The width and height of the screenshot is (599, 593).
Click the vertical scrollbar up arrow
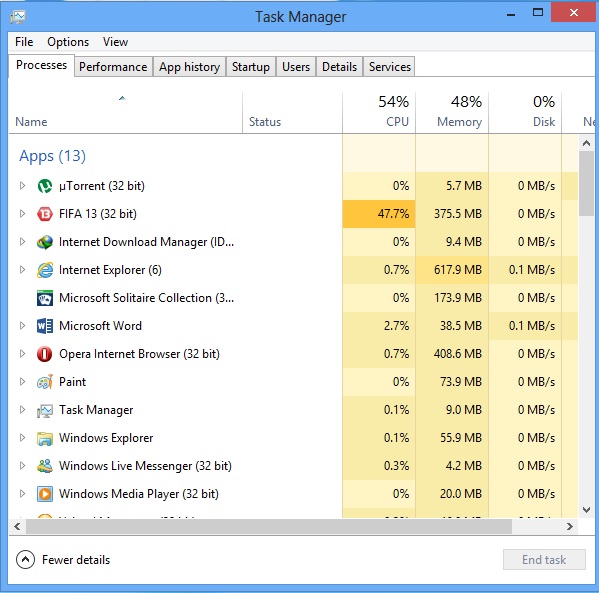pyautogui.click(x=586, y=143)
